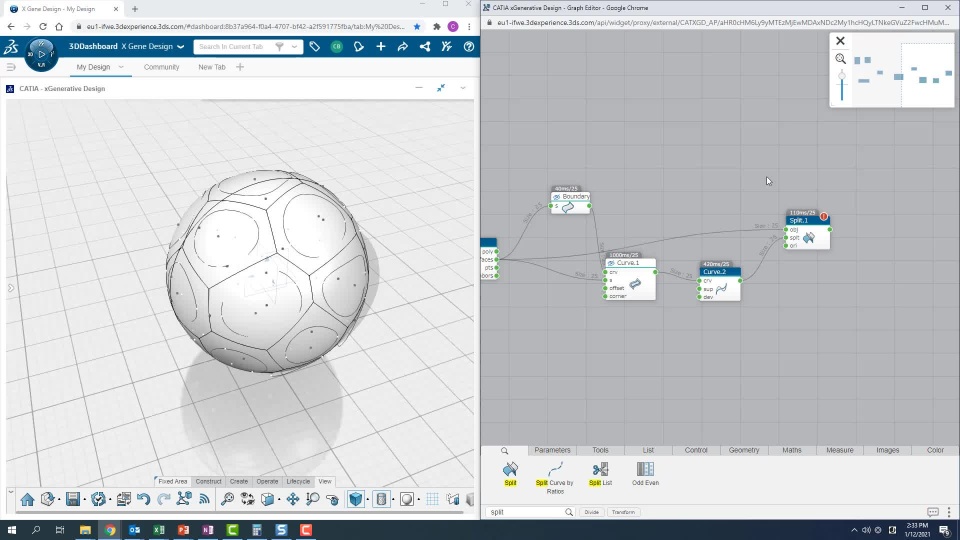Viewport: 960px width, 540px height.
Task: Open the comment bubble icon in the Graph Editor
Action: coord(932,512)
